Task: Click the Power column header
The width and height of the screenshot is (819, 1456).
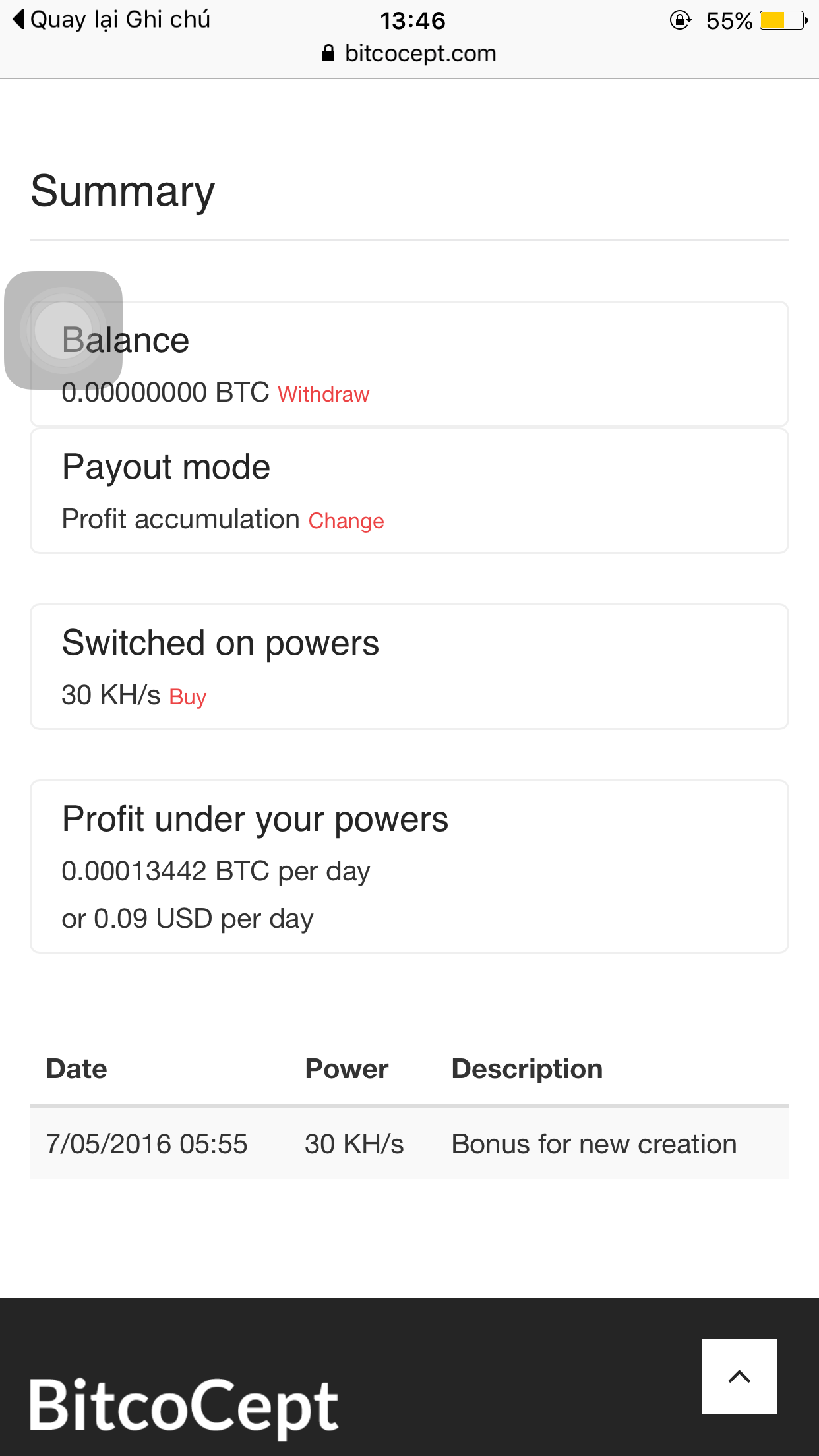Action: 346,1069
